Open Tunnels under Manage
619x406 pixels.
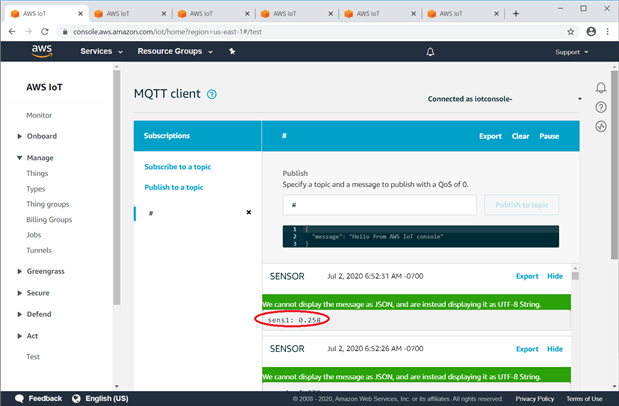[39, 250]
